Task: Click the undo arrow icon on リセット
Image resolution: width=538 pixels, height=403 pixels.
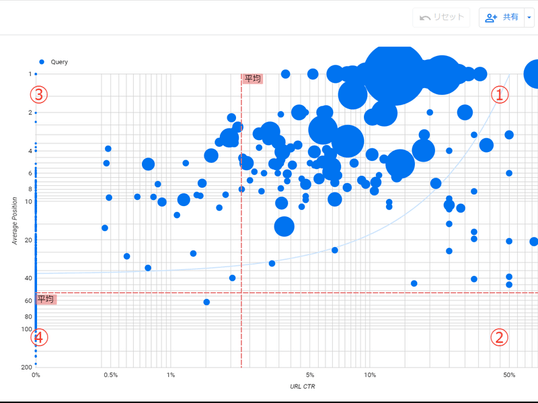Action: 425,17
